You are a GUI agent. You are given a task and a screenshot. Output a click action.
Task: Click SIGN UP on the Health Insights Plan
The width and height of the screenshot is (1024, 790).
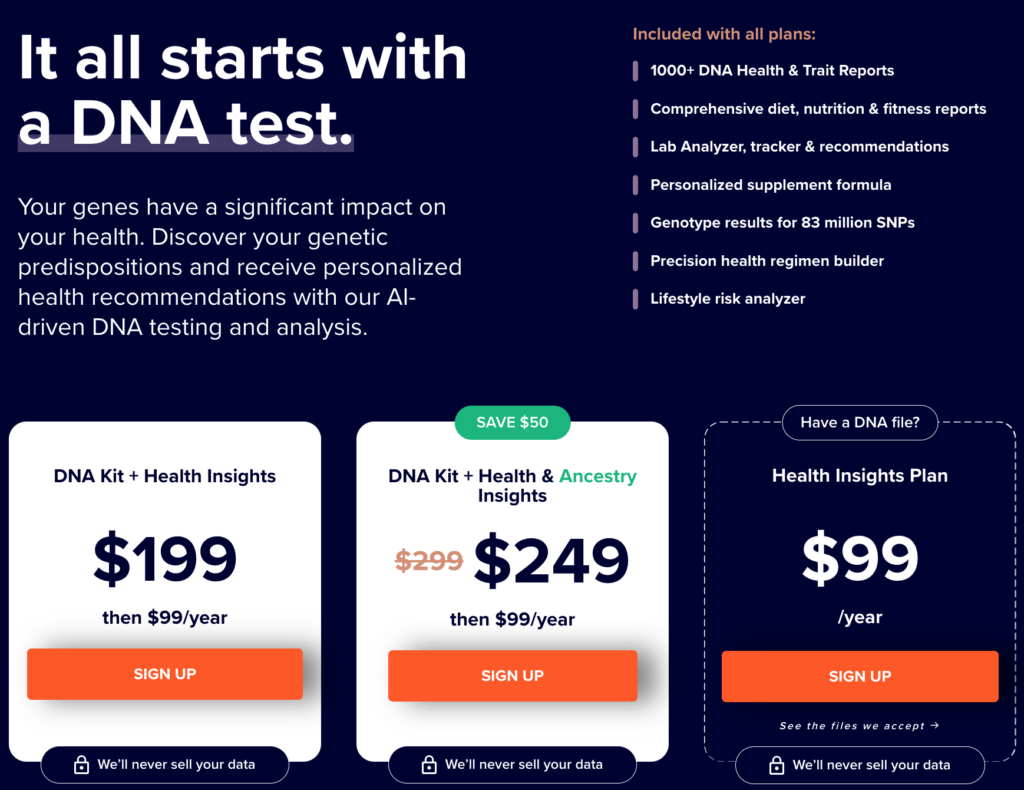click(859, 676)
